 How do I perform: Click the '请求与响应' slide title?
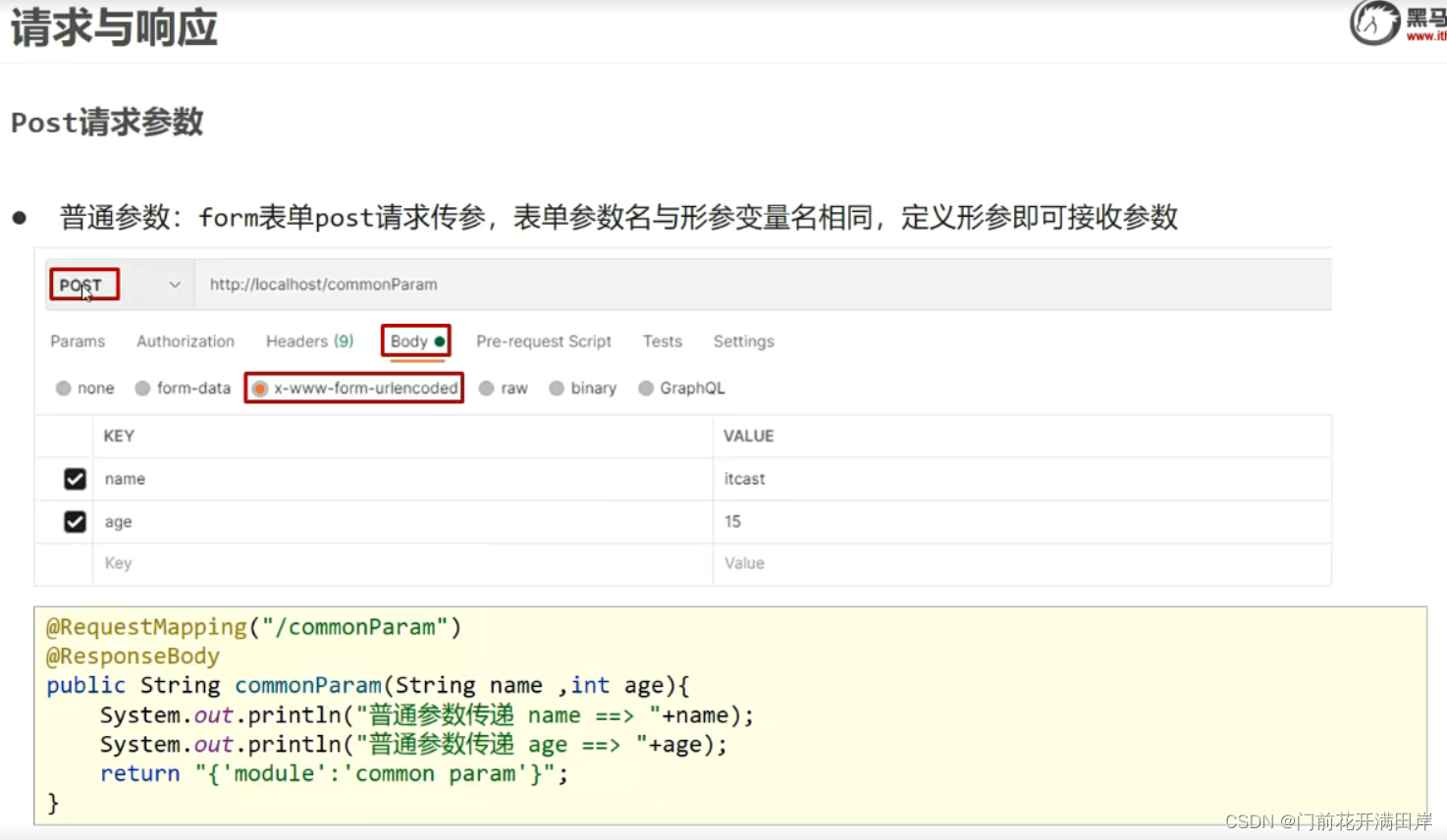[x=114, y=27]
